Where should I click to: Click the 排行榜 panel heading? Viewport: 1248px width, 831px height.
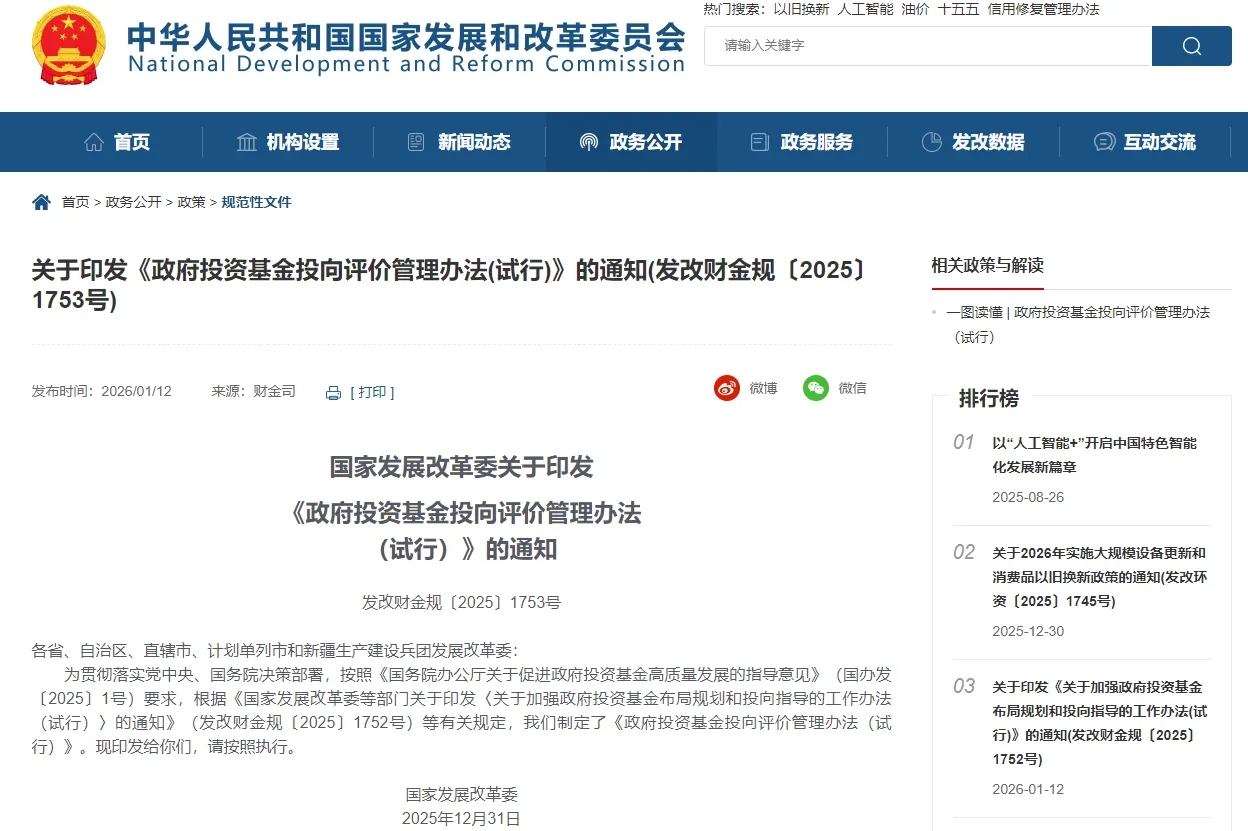pos(988,398)
